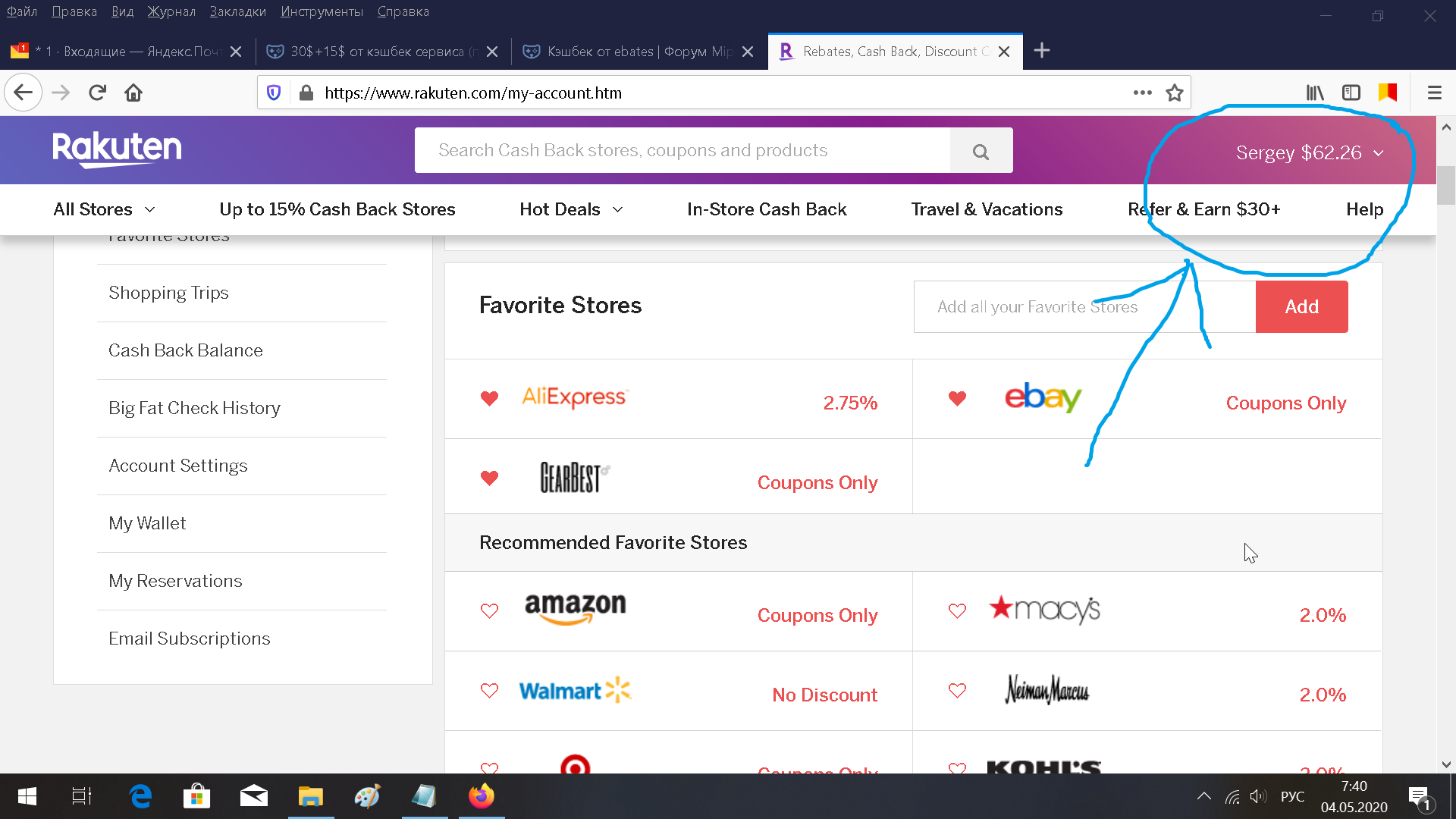Show sidebars using the sidebar icon

[x=1351, y=93]
